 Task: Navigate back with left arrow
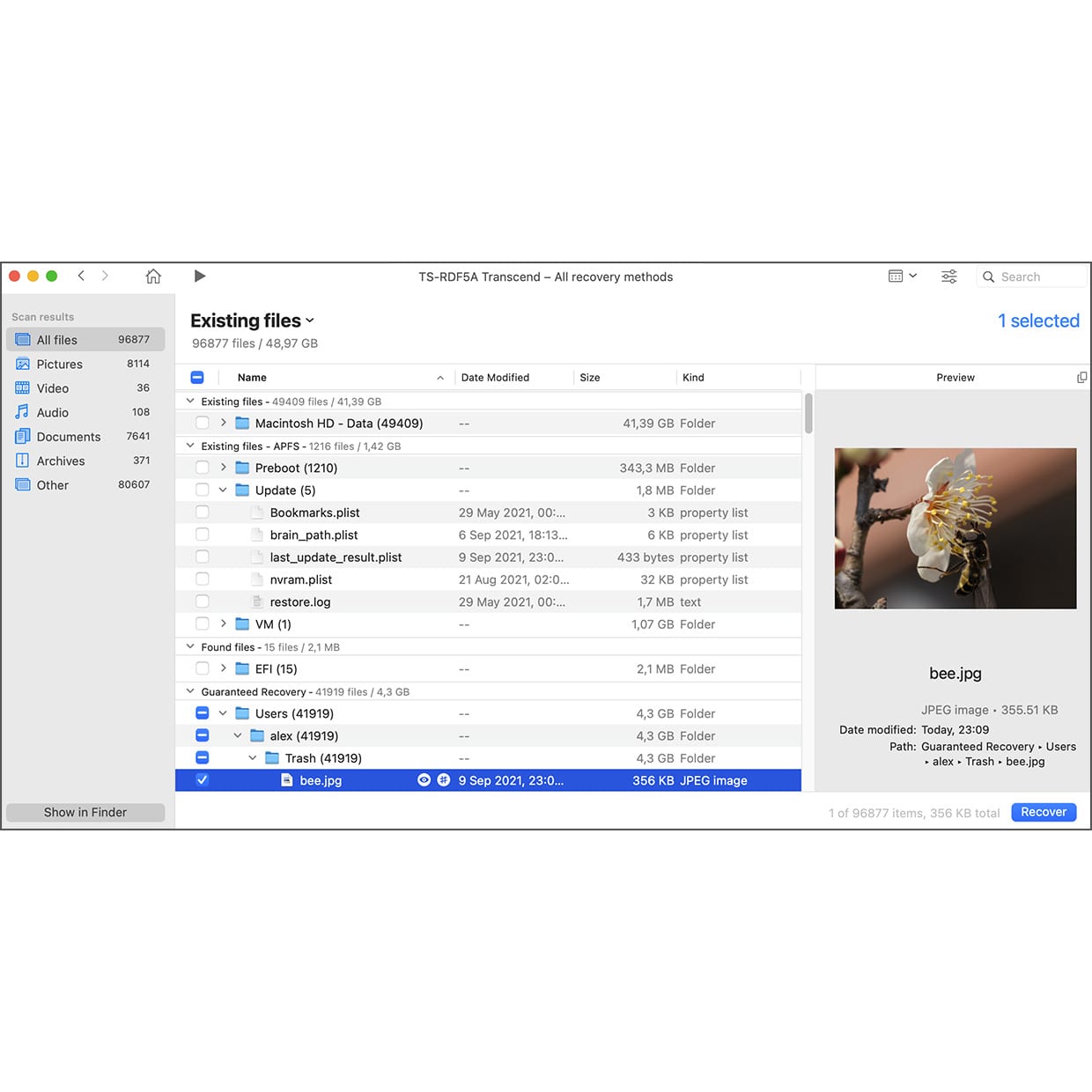[x=81, y=276]
